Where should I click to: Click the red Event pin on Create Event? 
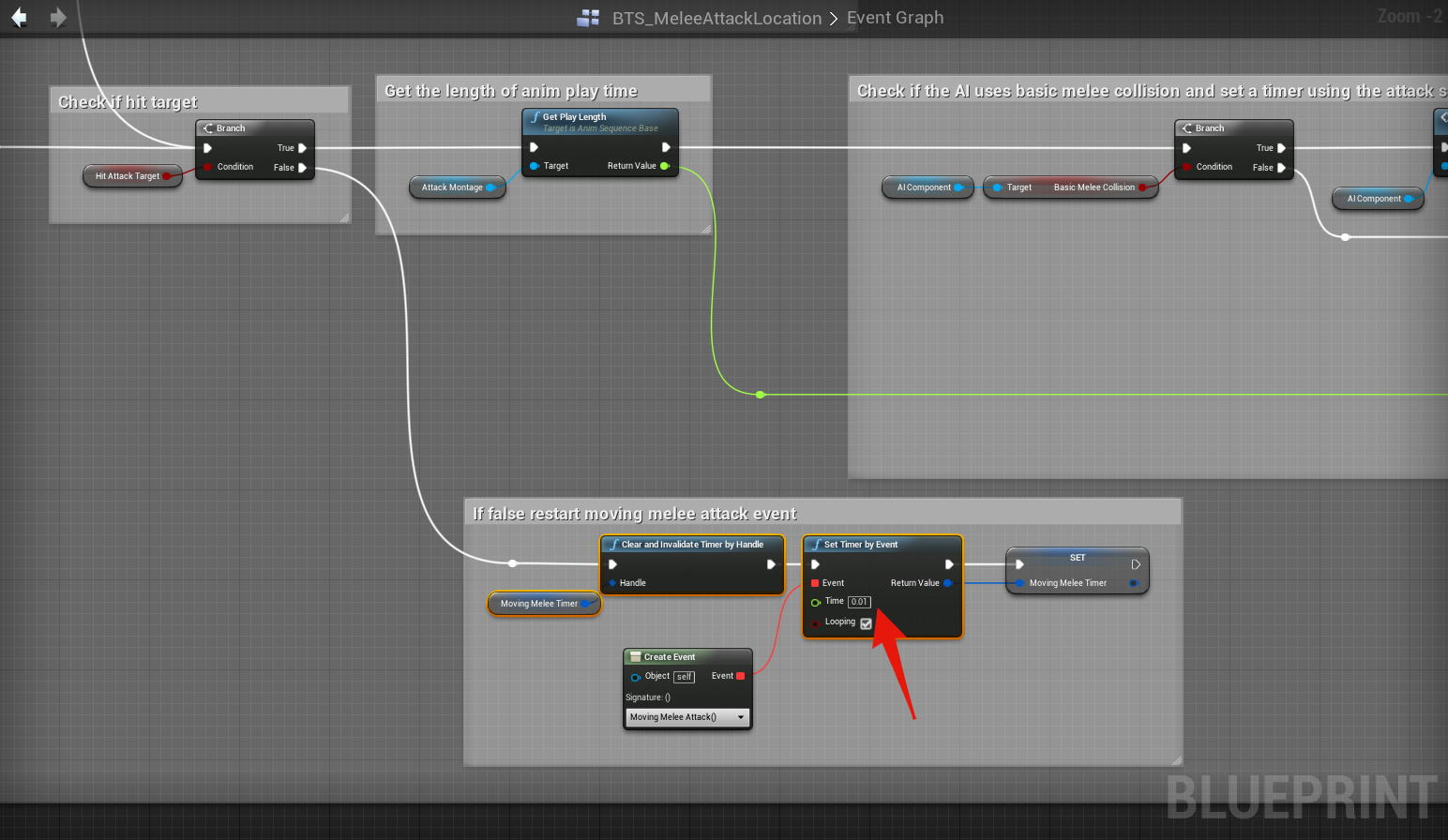tap(741, 676)
